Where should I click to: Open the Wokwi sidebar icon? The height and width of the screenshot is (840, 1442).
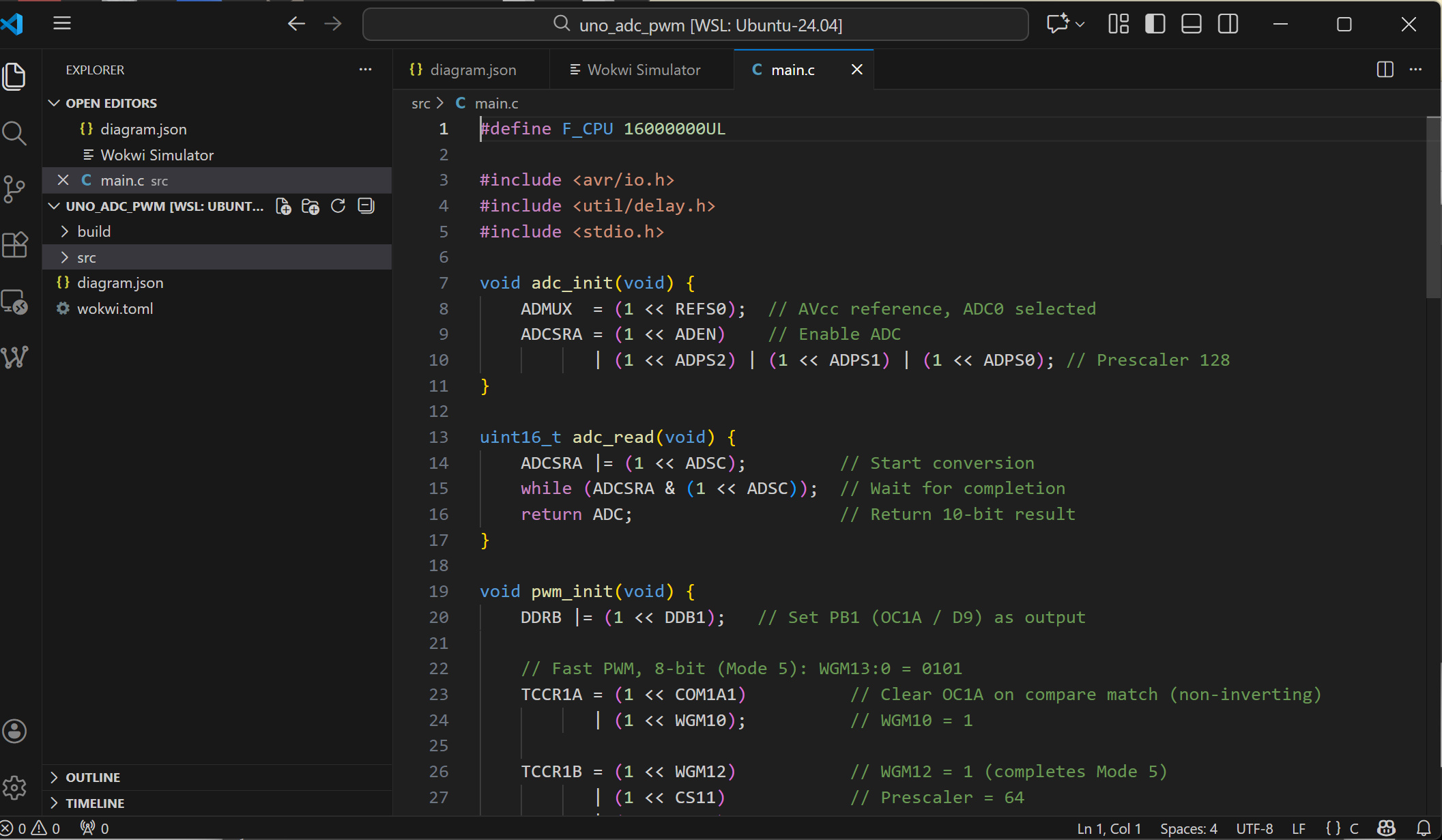[14, 357]
